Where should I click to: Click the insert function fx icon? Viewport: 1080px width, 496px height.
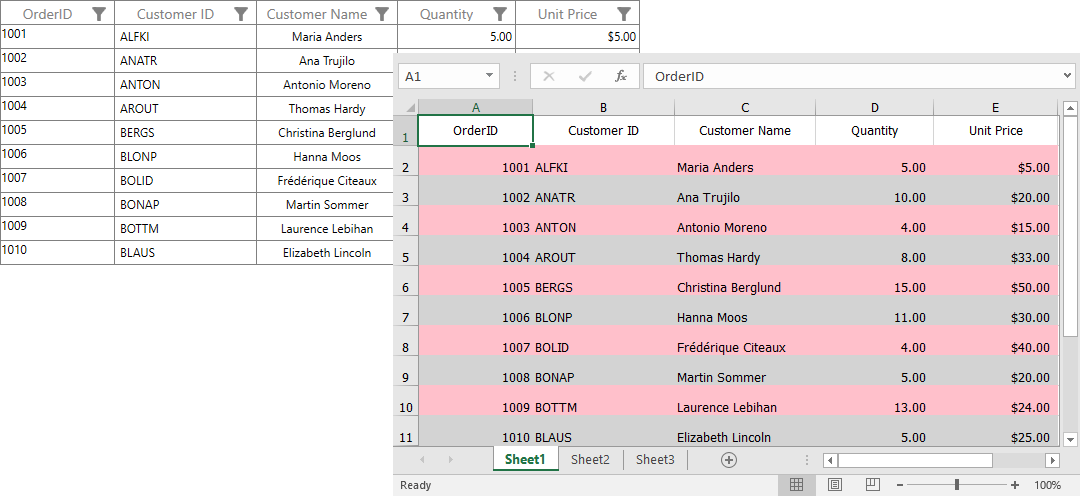[x=620, y=76]
